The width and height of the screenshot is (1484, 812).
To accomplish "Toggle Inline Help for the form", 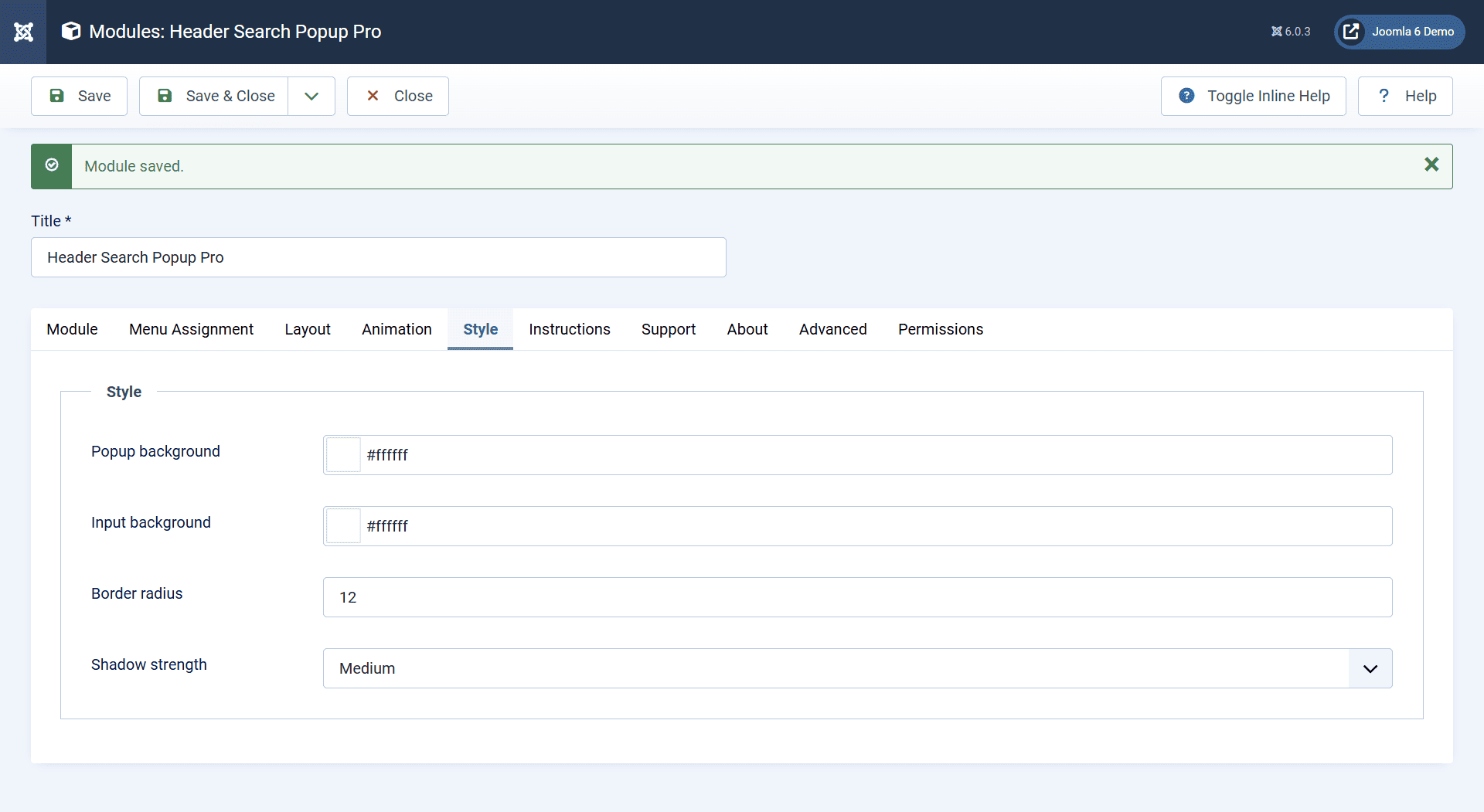I will (1253, 96).
